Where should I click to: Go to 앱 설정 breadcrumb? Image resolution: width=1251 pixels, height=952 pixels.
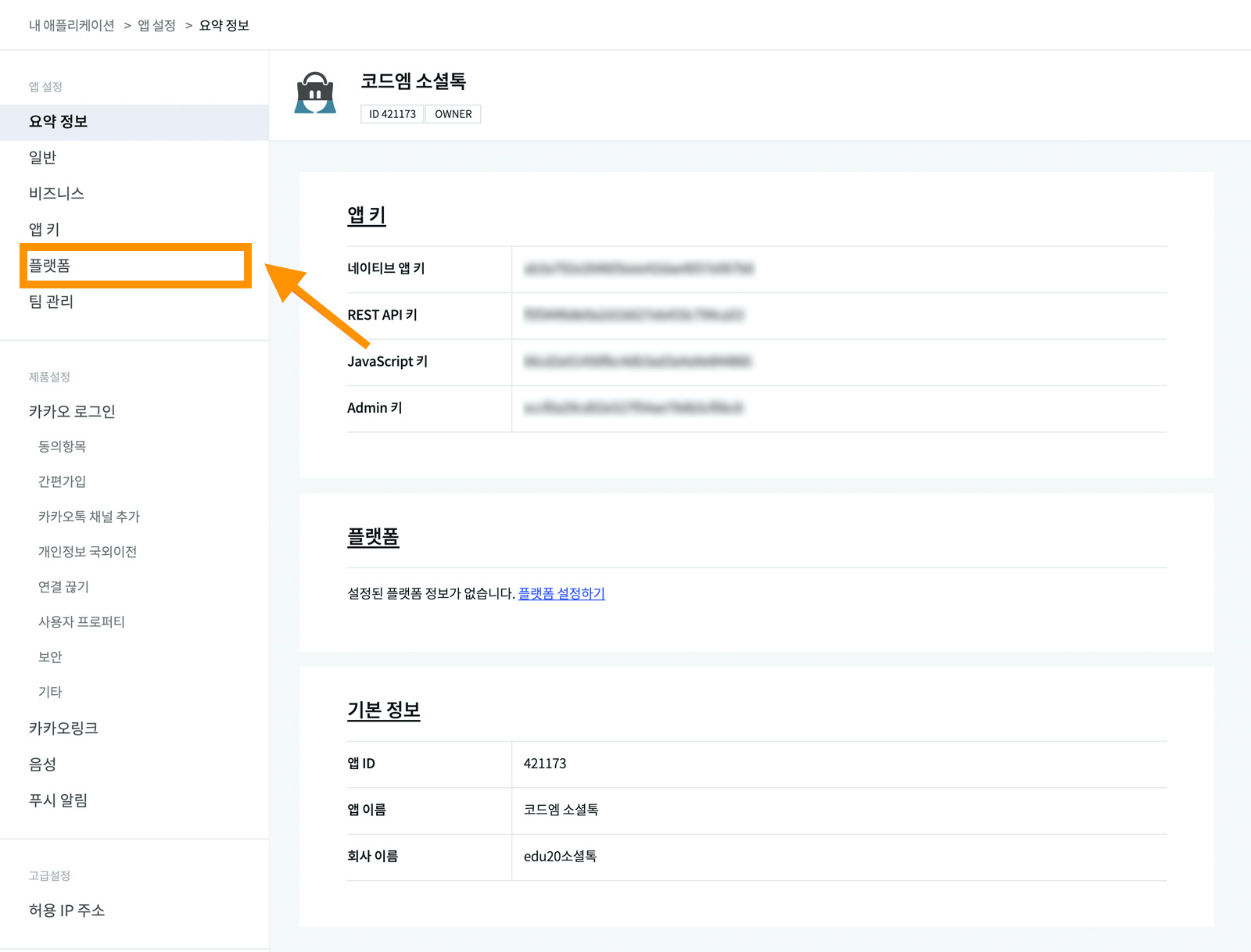pos(156,26)
